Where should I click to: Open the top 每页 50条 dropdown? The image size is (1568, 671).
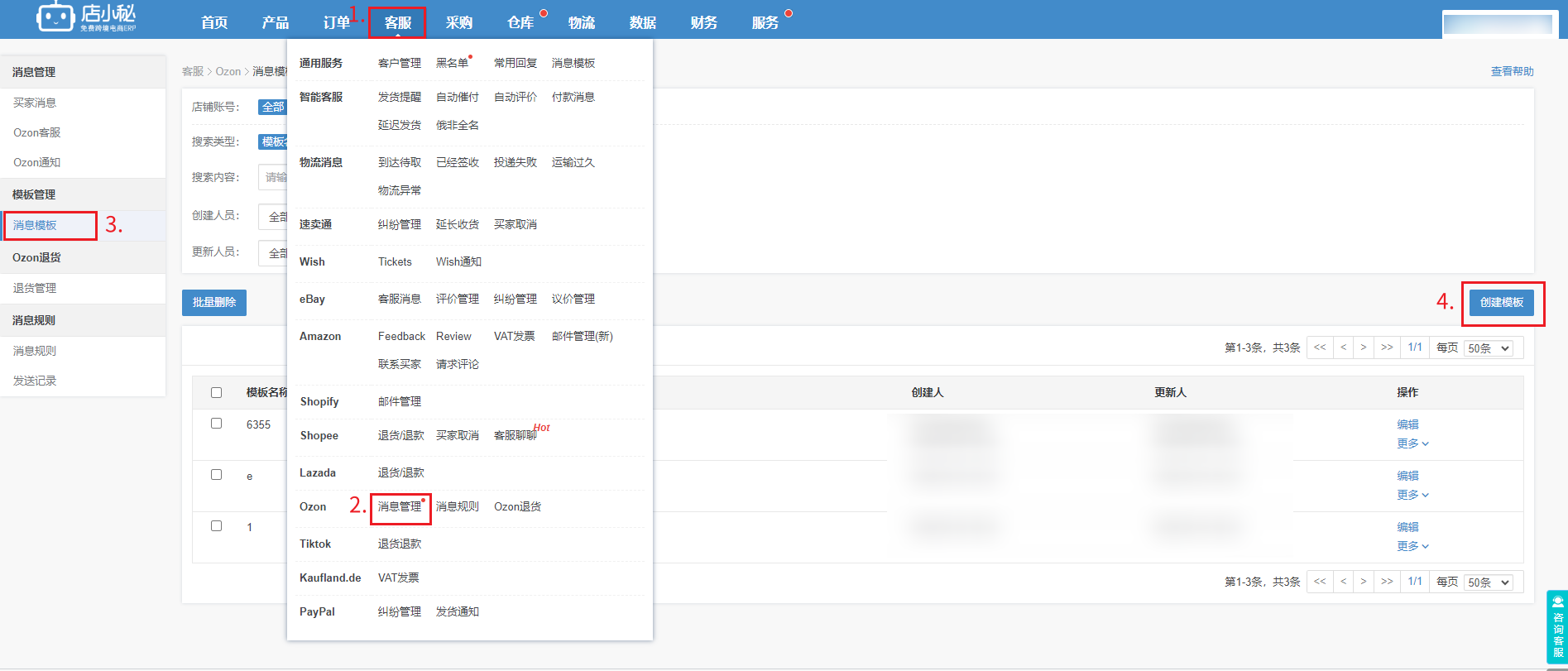coord(1488,348)
